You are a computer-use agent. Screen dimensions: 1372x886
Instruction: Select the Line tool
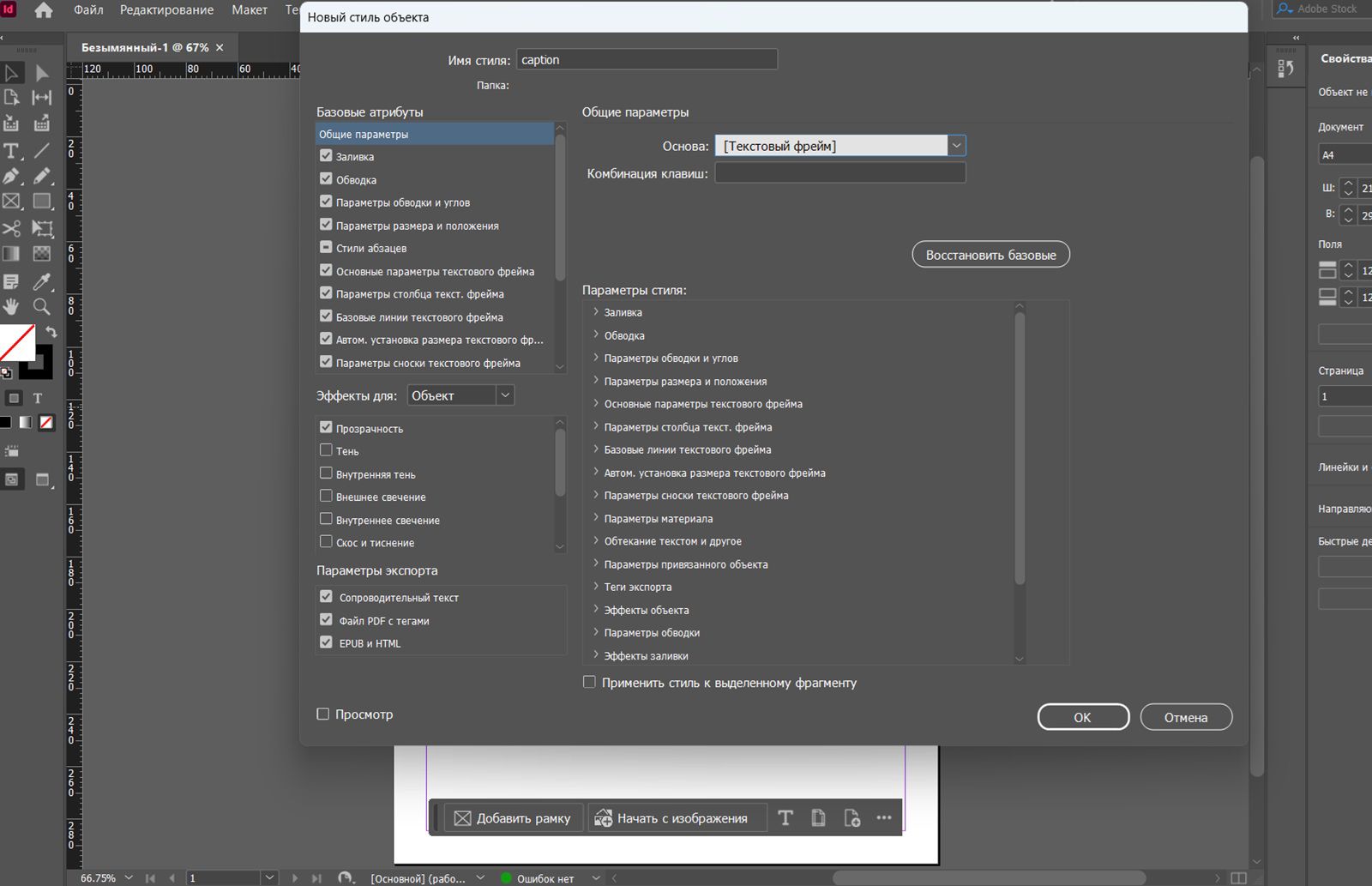coord(41,151)
